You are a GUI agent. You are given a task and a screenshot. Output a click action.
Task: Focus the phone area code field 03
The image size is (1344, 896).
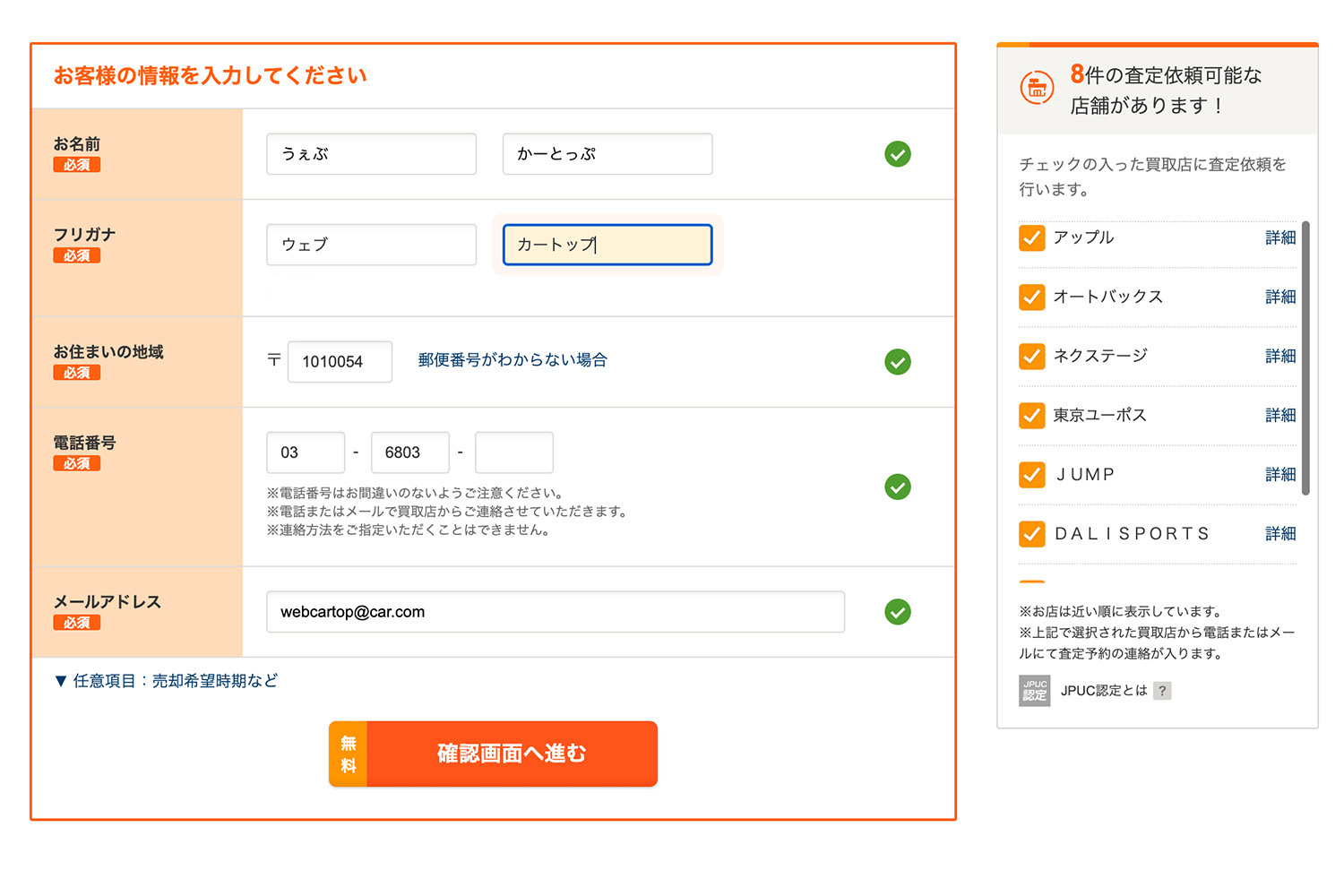coord(306,452)
